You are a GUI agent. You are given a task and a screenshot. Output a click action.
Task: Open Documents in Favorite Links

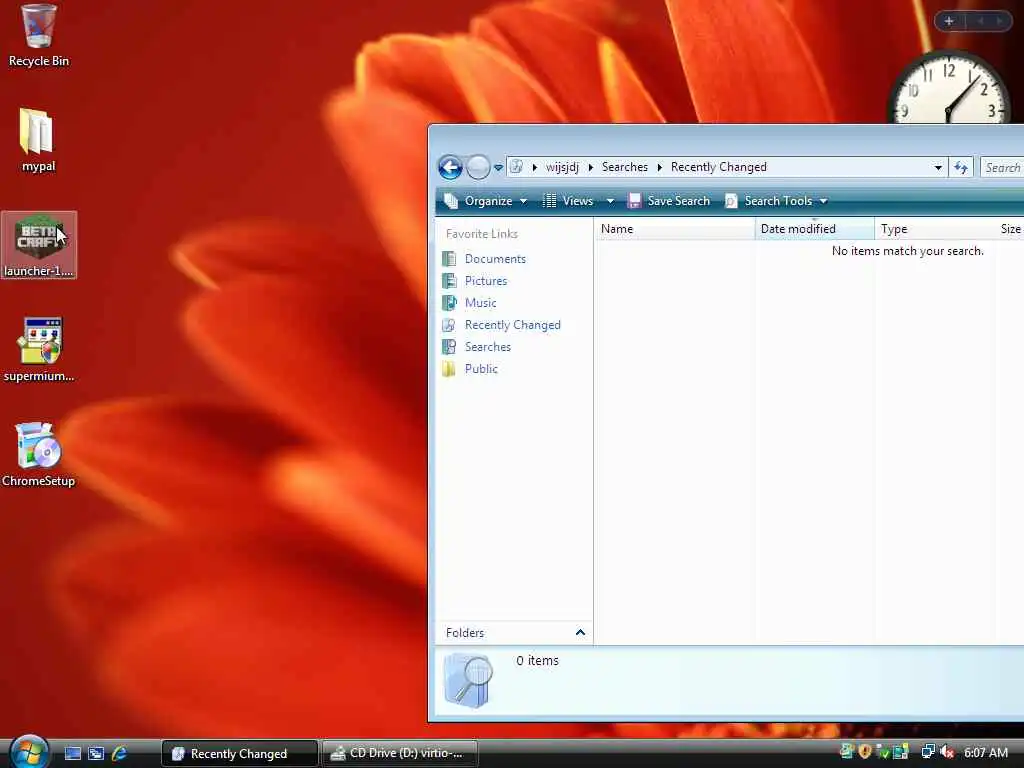pyautogui.click(x=484, y=259)
